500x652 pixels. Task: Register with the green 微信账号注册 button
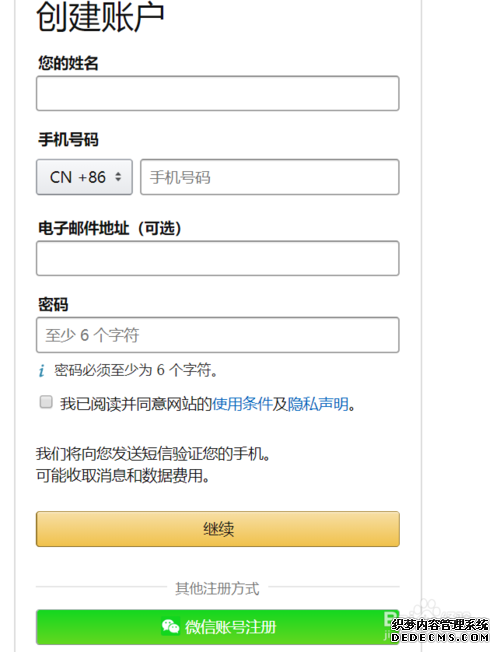click(218, 627)
